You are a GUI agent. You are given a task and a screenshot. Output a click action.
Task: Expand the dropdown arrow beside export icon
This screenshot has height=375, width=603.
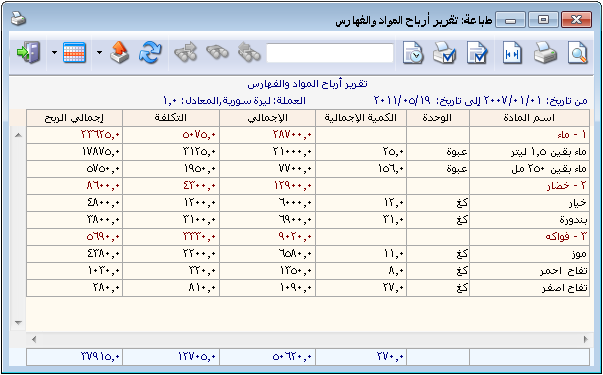click(100, 53)
